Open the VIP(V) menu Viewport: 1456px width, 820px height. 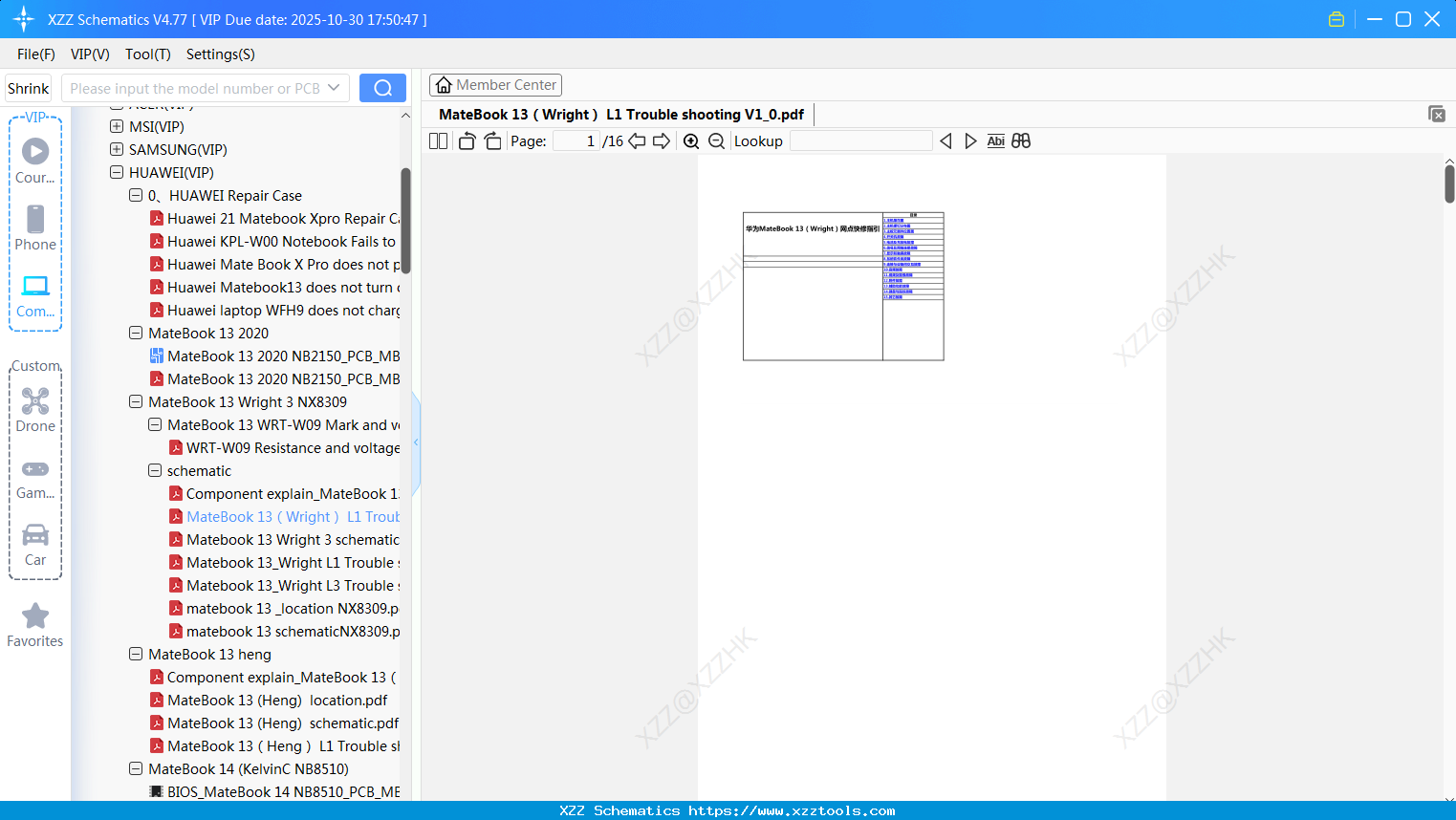pyautogui.click(x=90, y=54)
